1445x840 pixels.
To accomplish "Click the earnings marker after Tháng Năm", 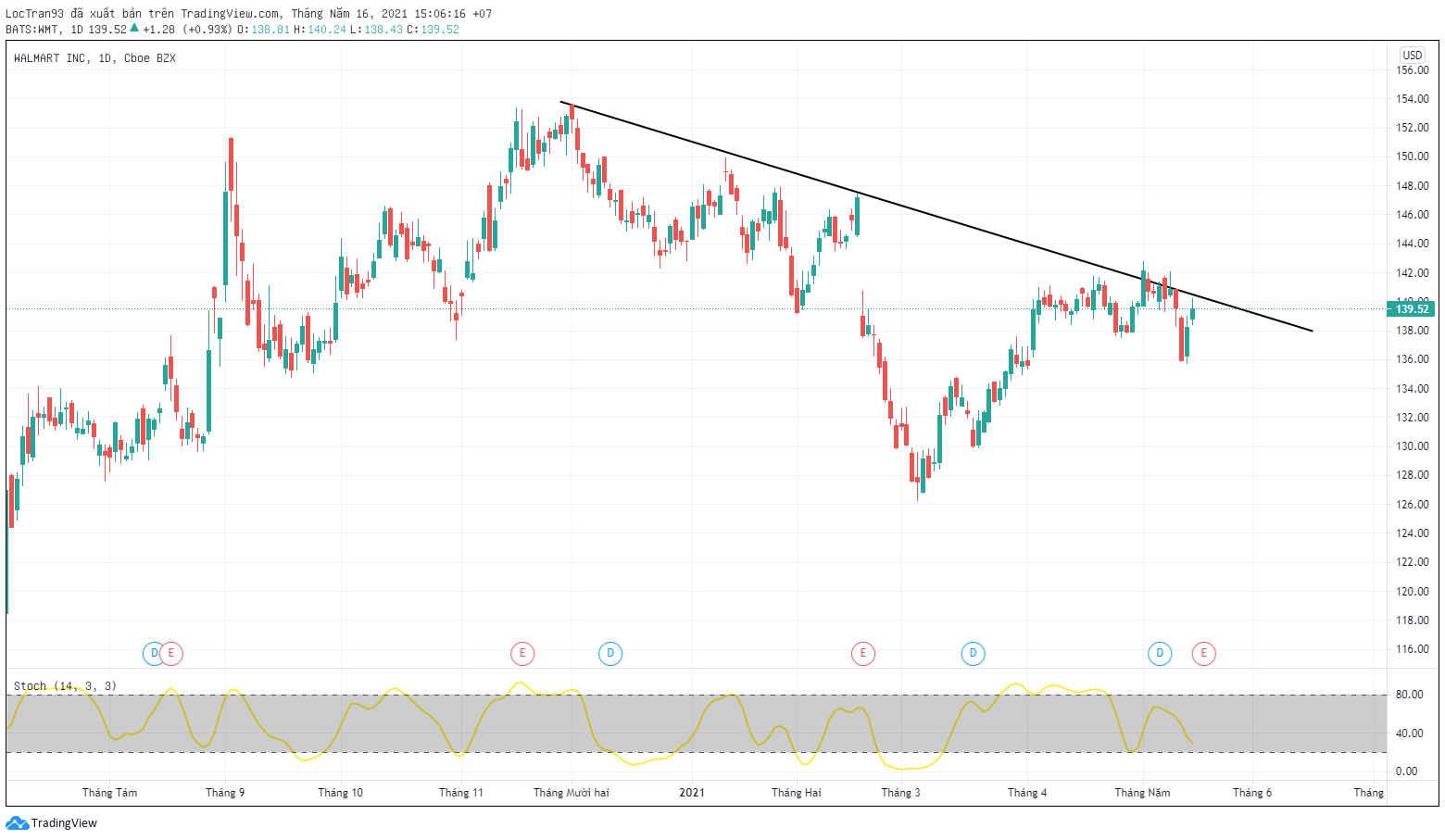I will pyautogui.click(x=1204, y=654).
